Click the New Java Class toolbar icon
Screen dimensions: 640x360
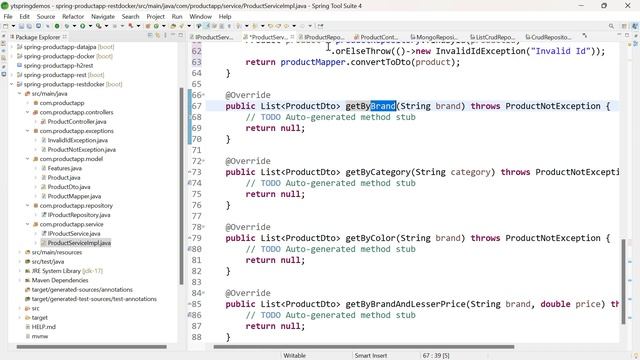pos(156,26)
